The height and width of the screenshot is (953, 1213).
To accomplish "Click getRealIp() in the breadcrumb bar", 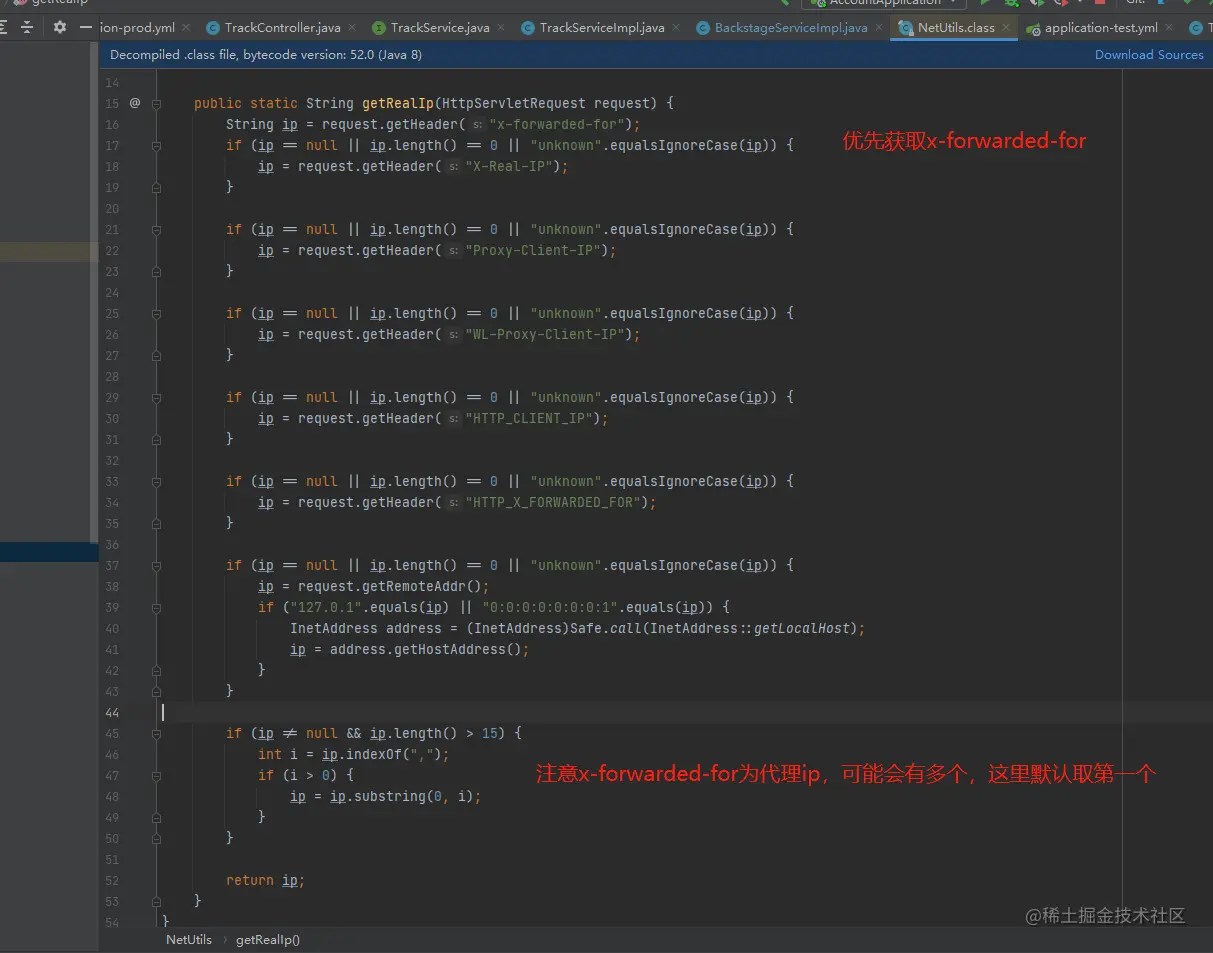I will point(268,940).
